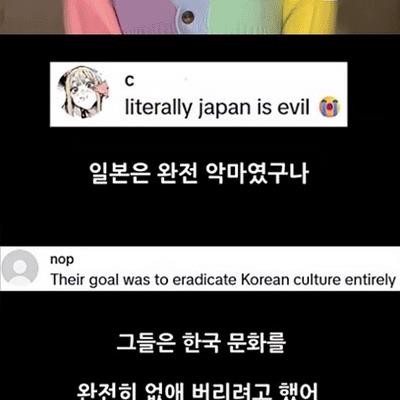
Task: Click the bottom subtitle '완전히 없애 버리려고 했어'
Action: tap(199, 391)
